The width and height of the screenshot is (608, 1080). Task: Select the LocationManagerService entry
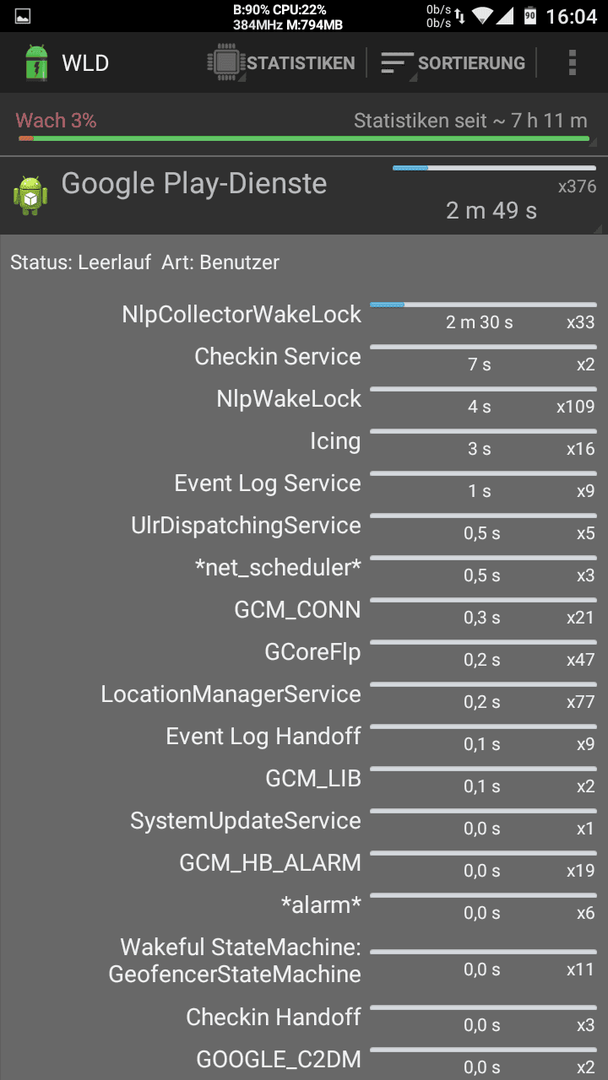[304, 694]
